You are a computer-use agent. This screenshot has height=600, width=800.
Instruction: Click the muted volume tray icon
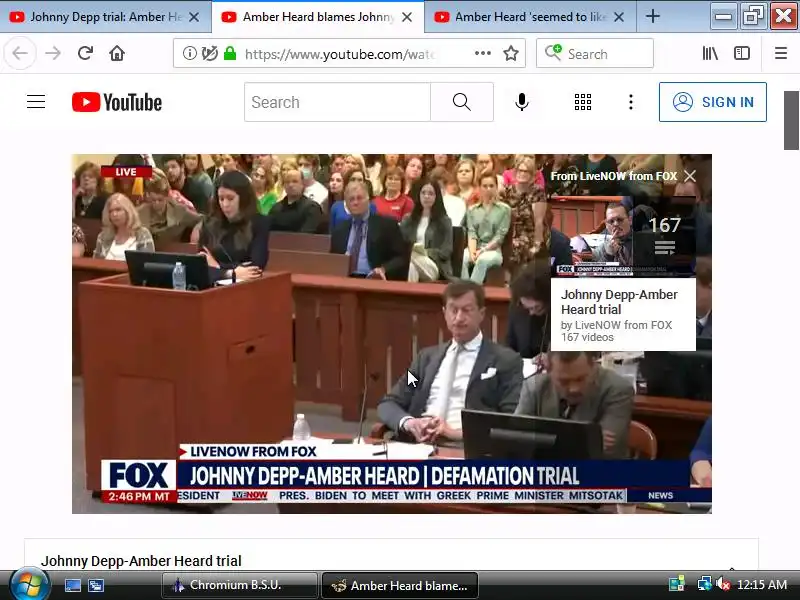tap(723, 584)
